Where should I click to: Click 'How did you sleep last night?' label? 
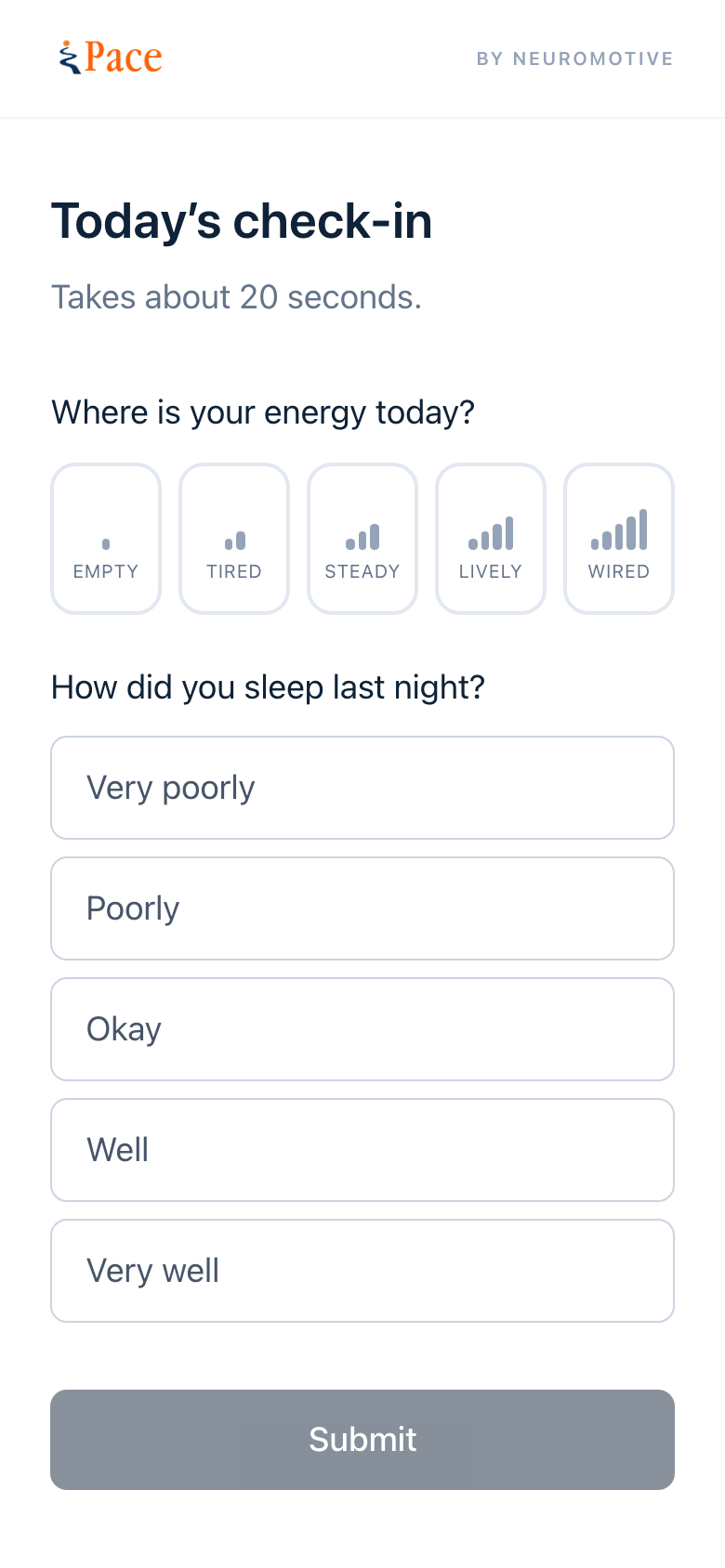[x=269, y=687]
